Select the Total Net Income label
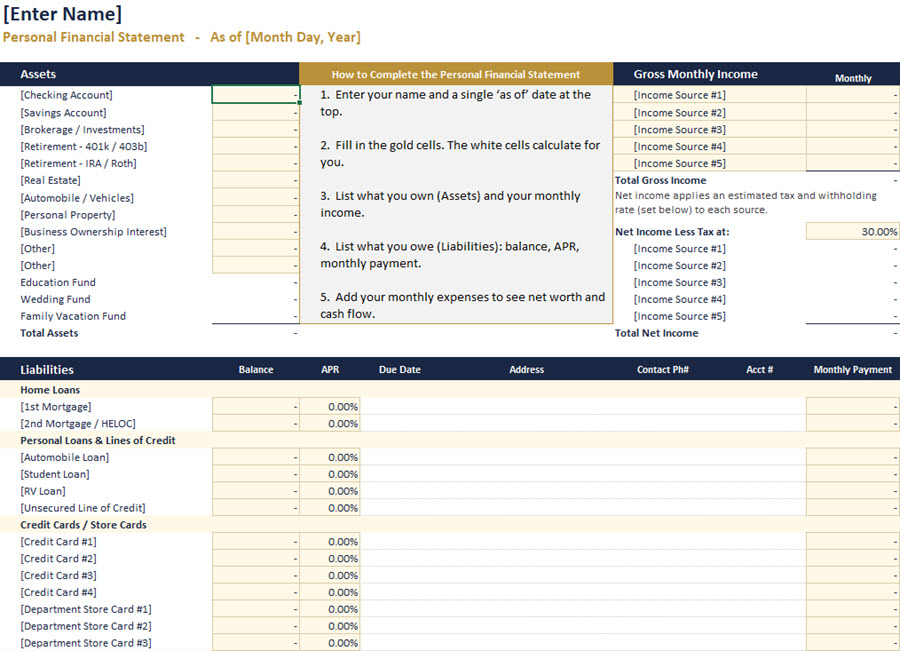Viewport: 900px width, 651px height. (x=657, y=333)
